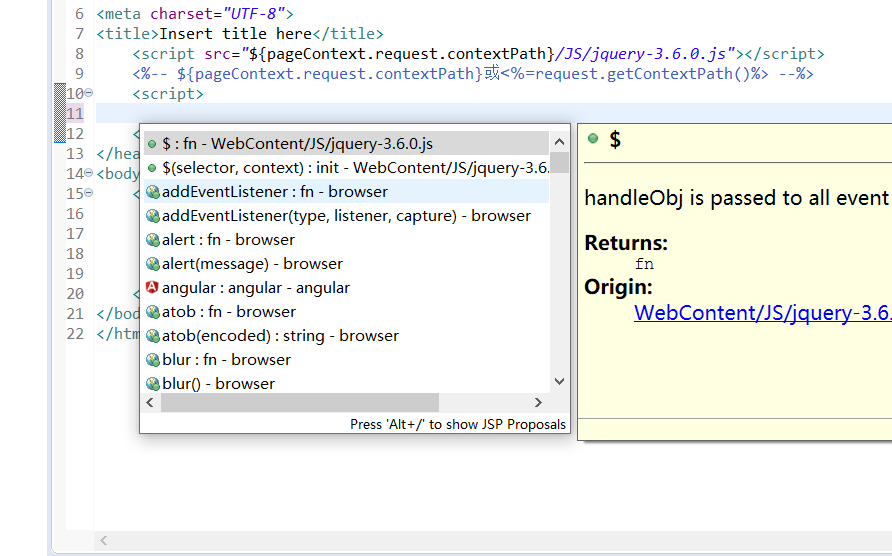Pick 'atob : fn - browser' suggestion
This screenshot has height=556, width=892.
point(346,312)
